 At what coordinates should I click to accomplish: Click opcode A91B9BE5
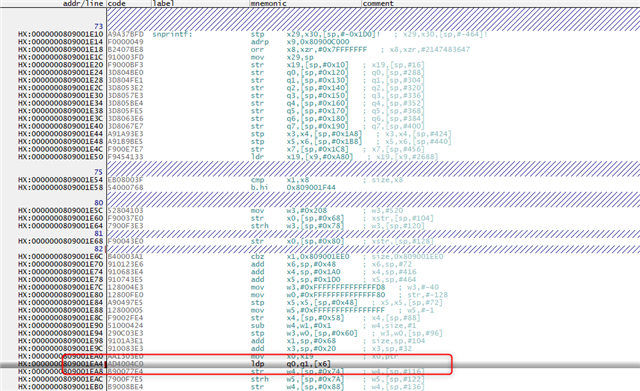(126, 142)
